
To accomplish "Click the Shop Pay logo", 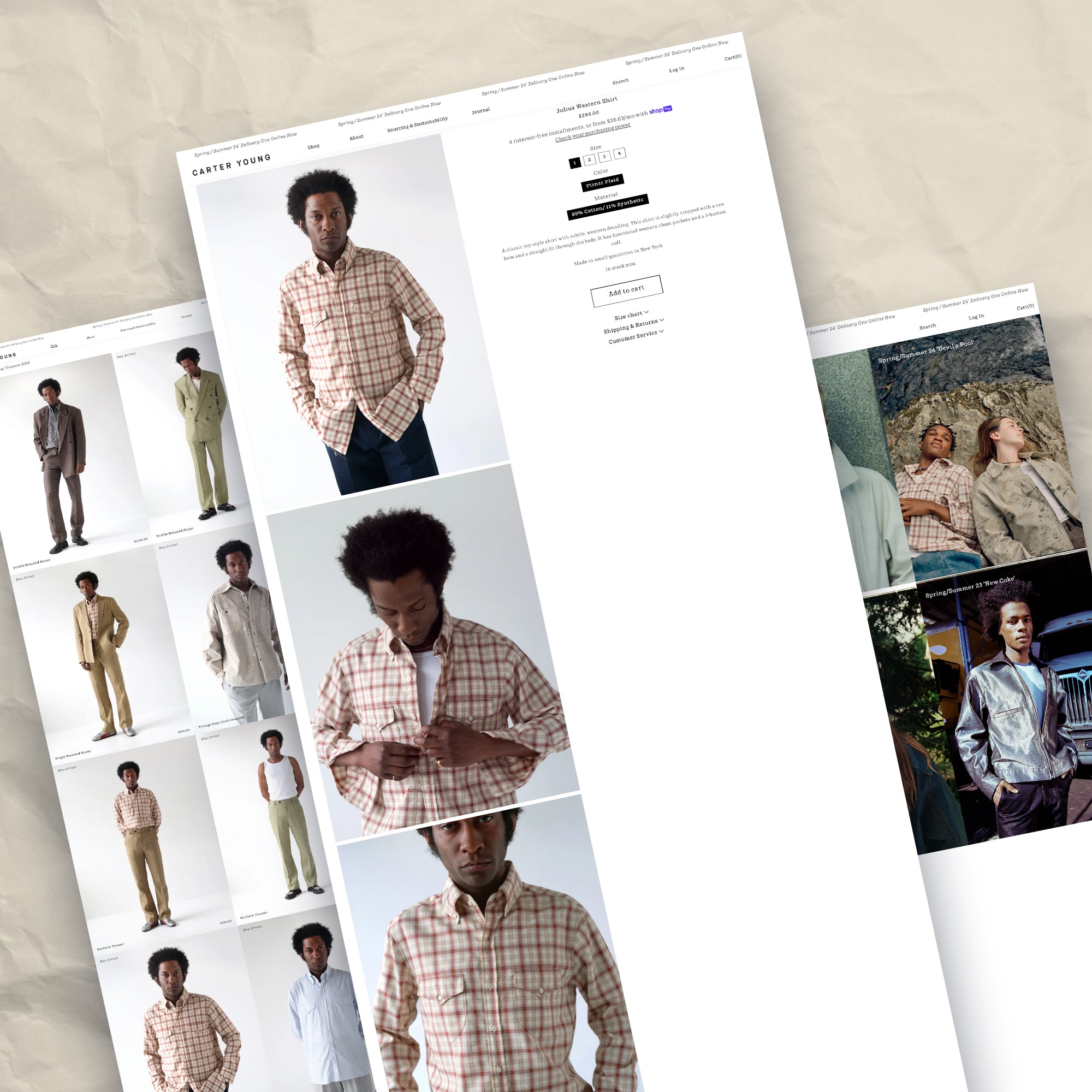I will click(660, 110).
